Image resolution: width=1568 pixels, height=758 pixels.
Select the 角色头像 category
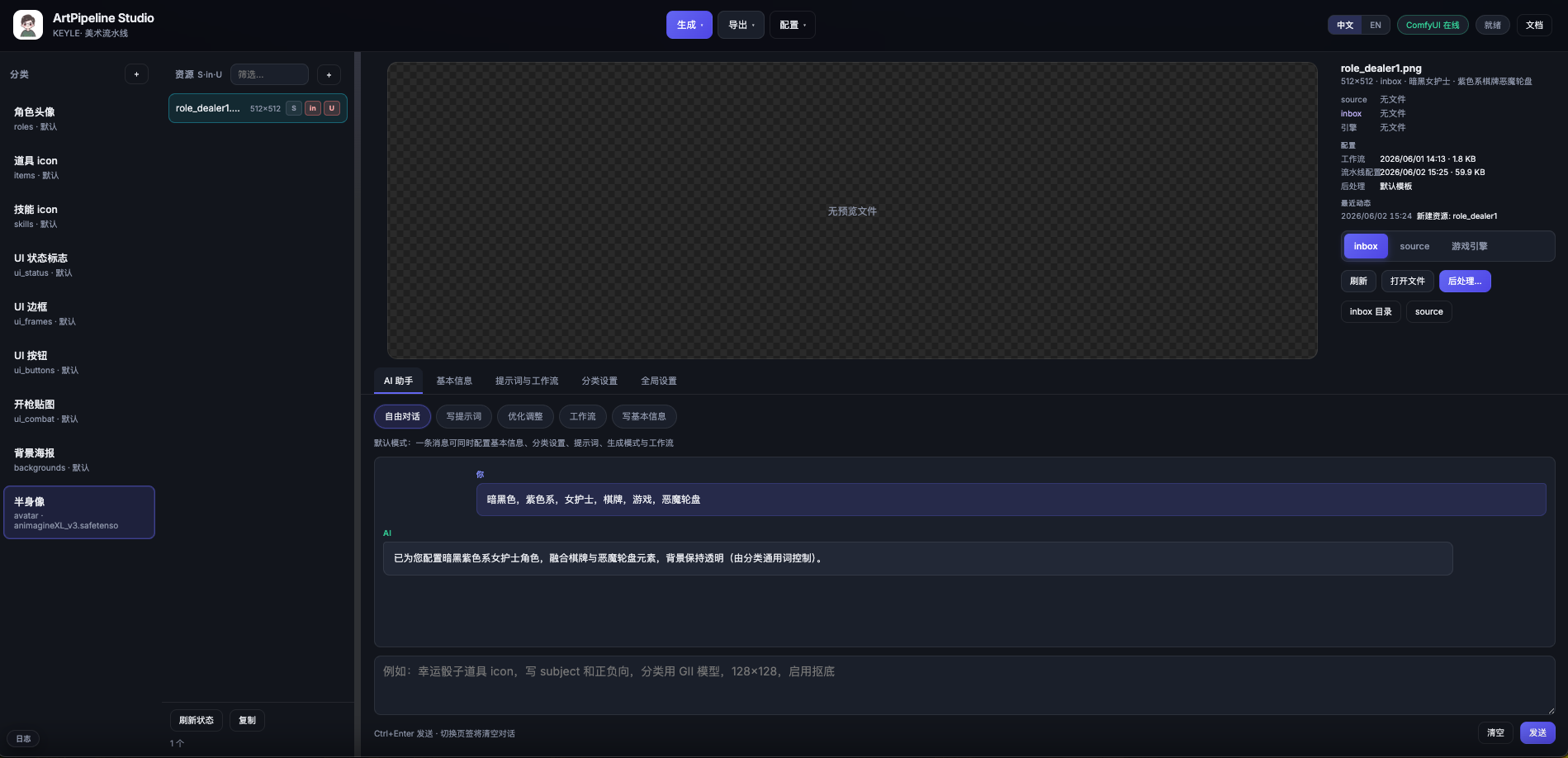79,119
